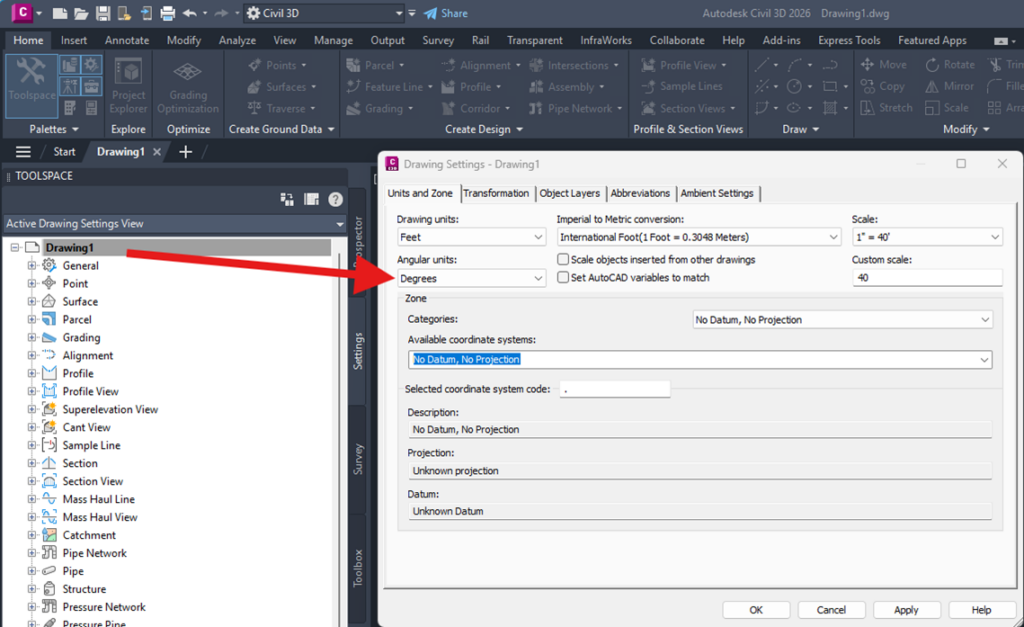The height and width of the screenshot is (627, 1024).
Task: Enable Scale objects inserted from other drawings
Action: coord(563,258)
